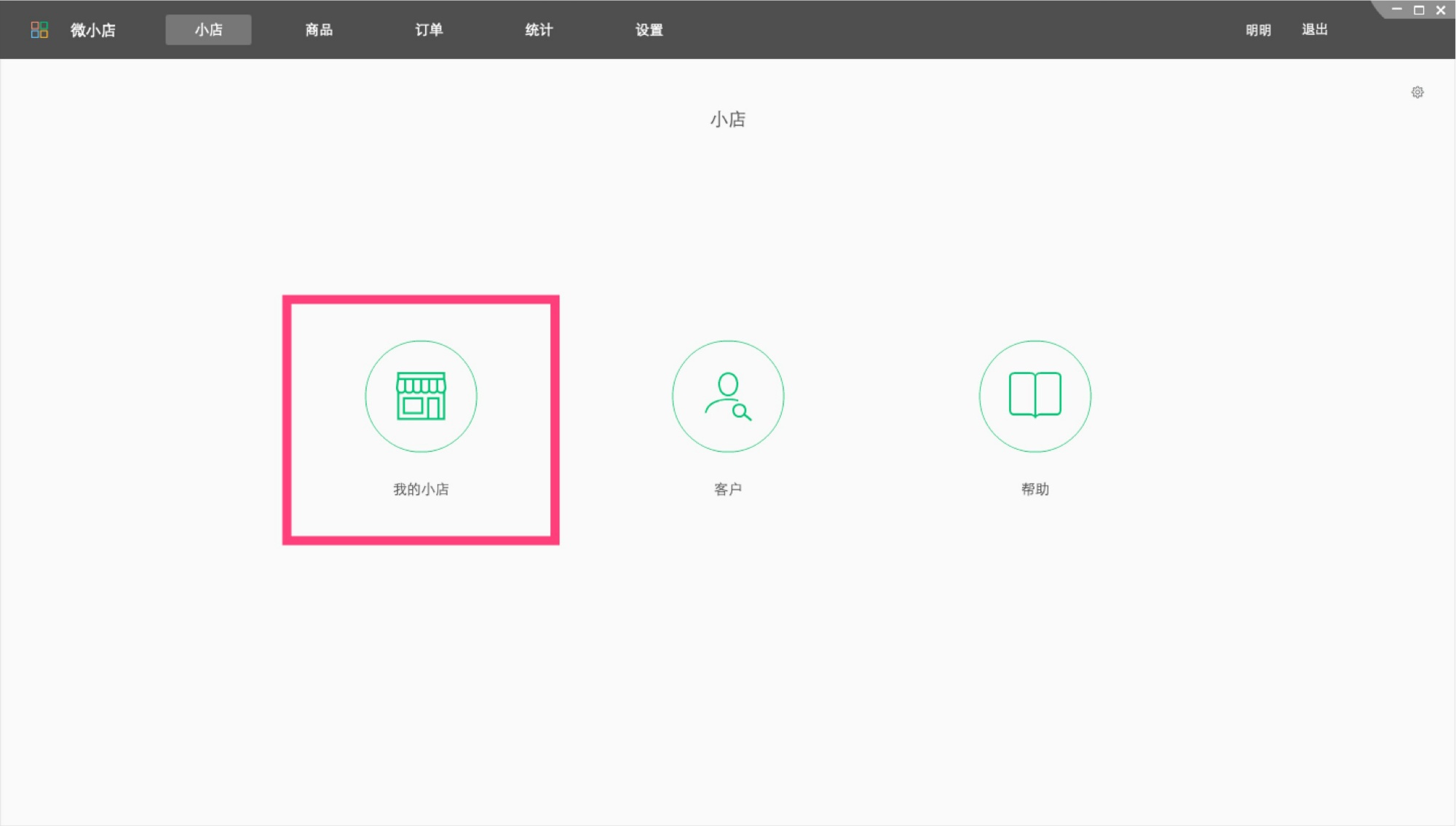The width and height of the screenshot is (1456, 826).
Task: Open the settings gear on the right
Action: click(1418, 92)
